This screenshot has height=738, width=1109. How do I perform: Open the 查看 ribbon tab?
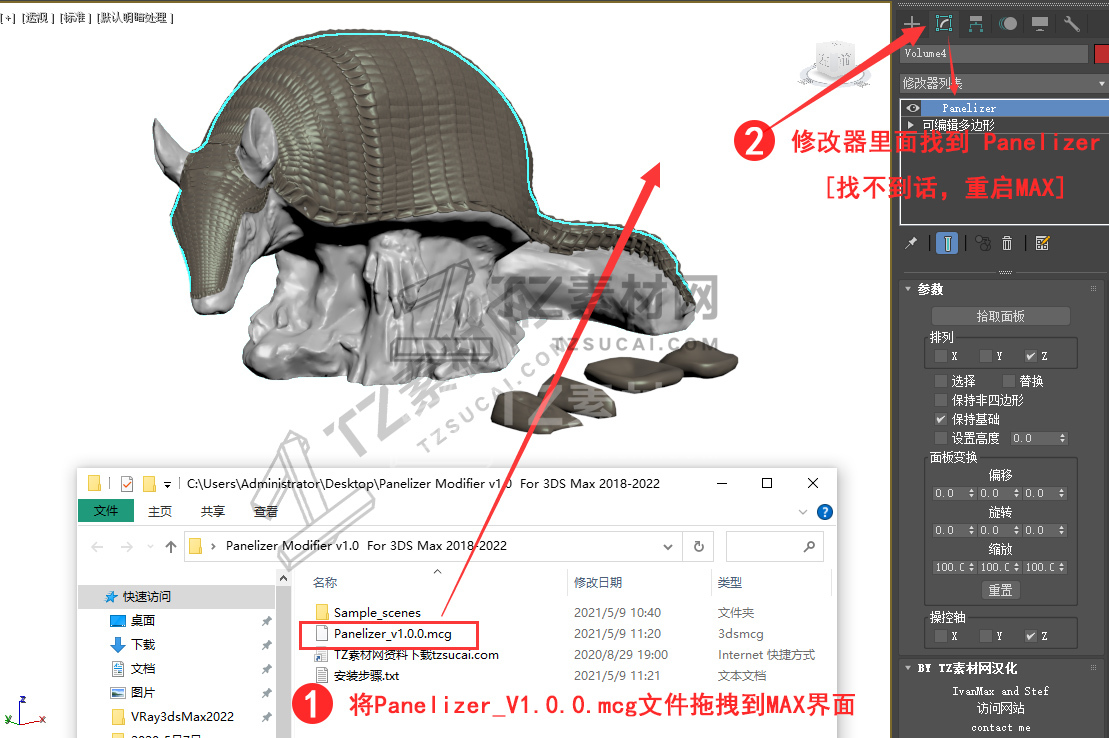tap(265, 512)
